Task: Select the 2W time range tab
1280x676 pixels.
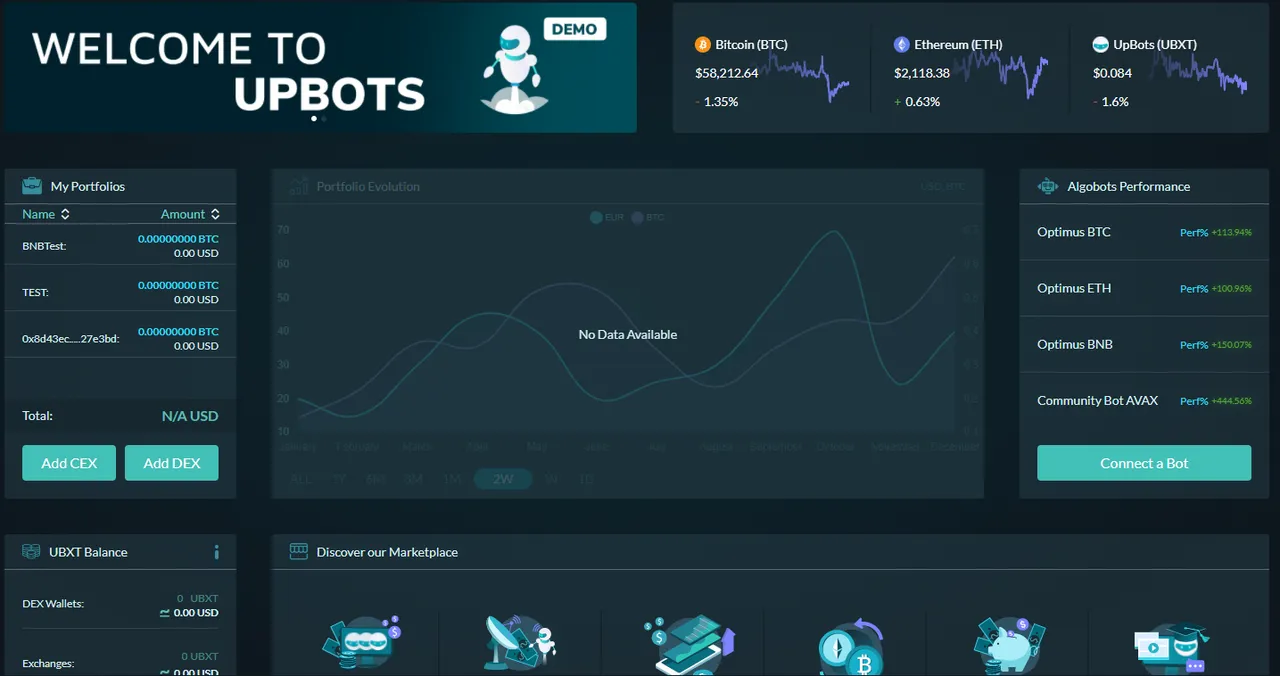Action: [503, 479]
